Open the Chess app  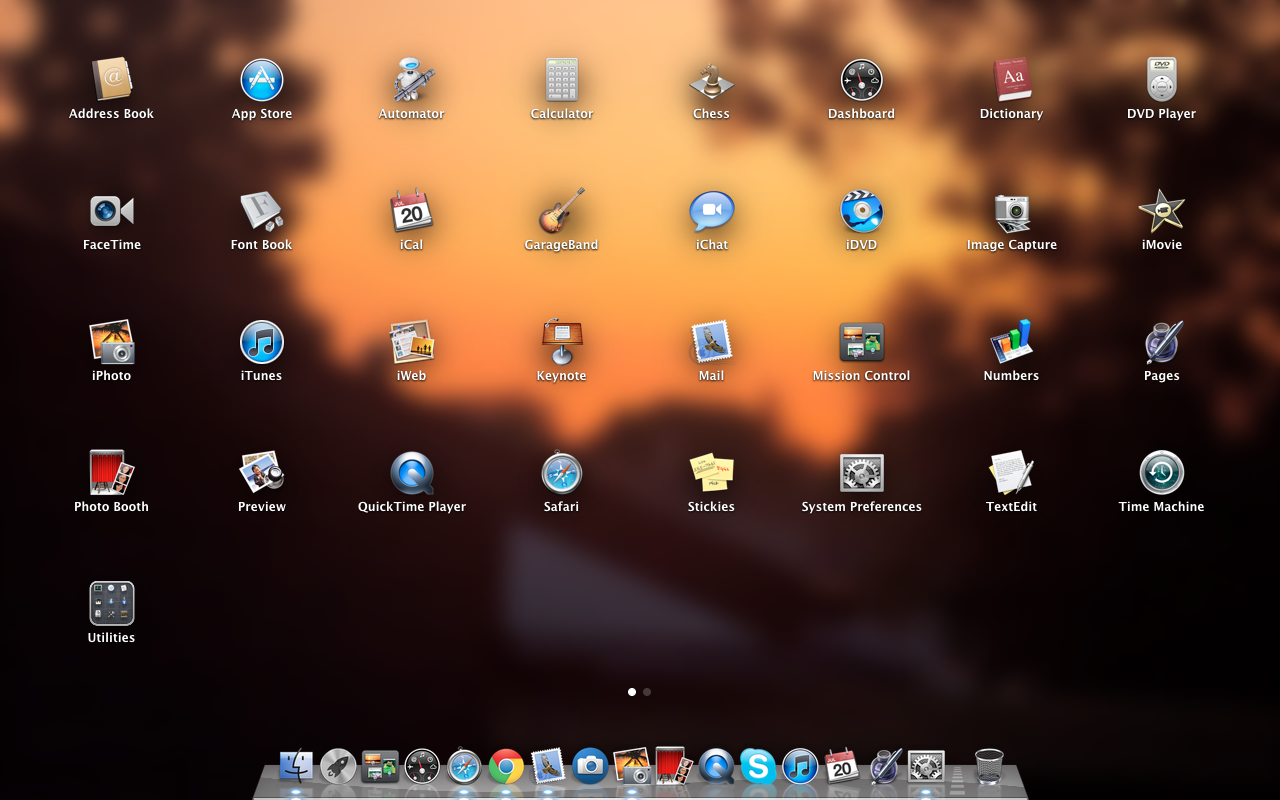point(711,80)
